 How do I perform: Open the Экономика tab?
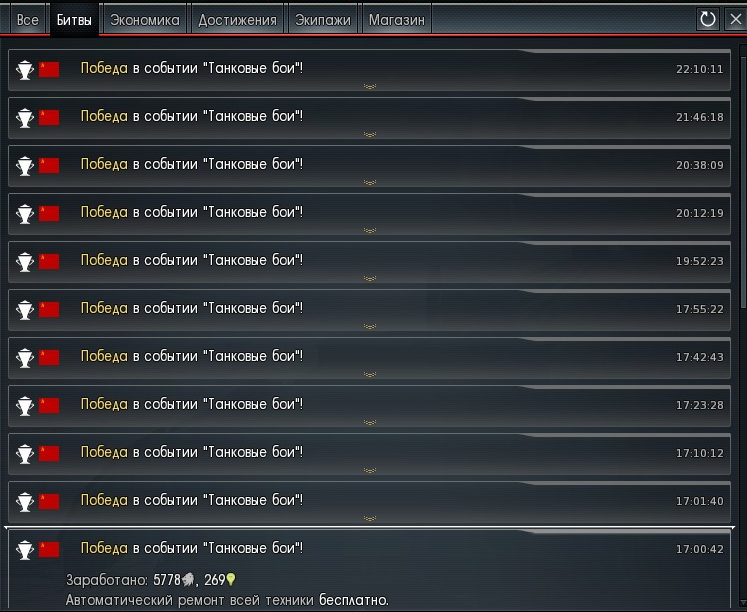click(x=145, y=20)
